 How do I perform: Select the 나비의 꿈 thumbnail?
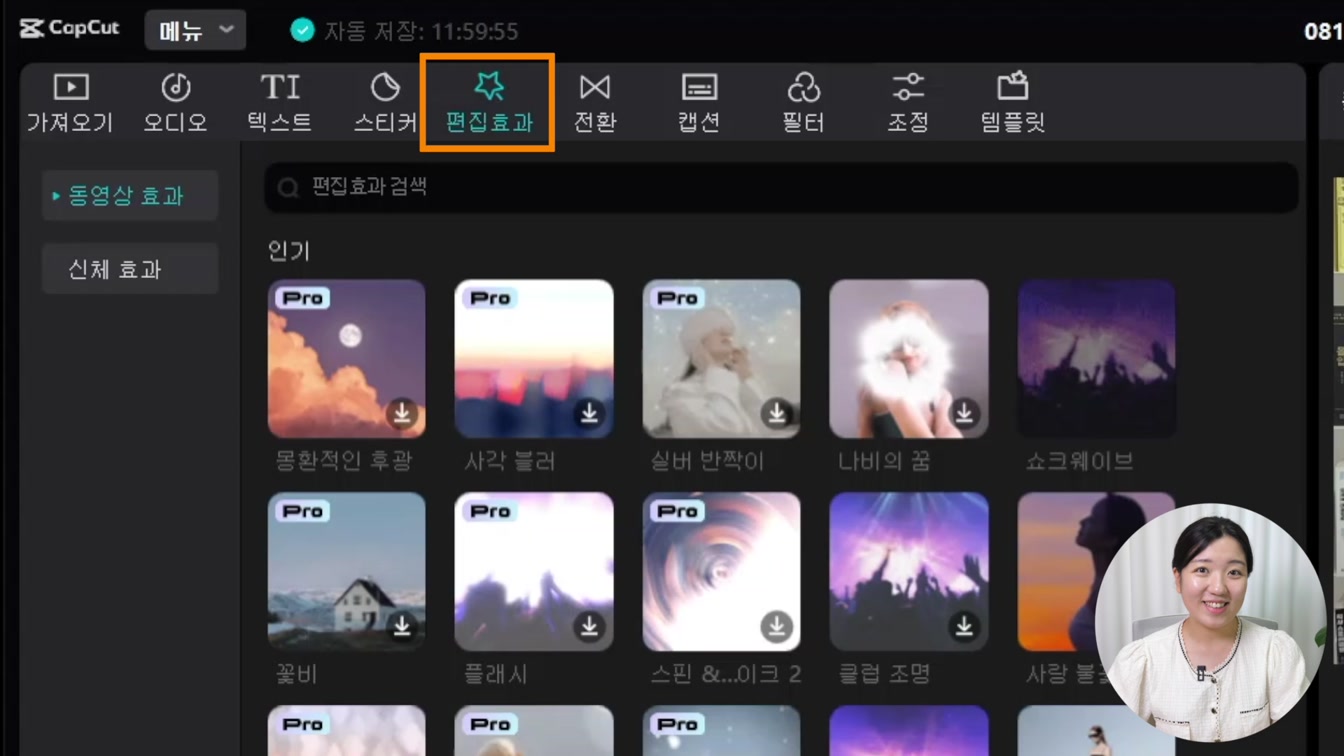pos(909,359)
